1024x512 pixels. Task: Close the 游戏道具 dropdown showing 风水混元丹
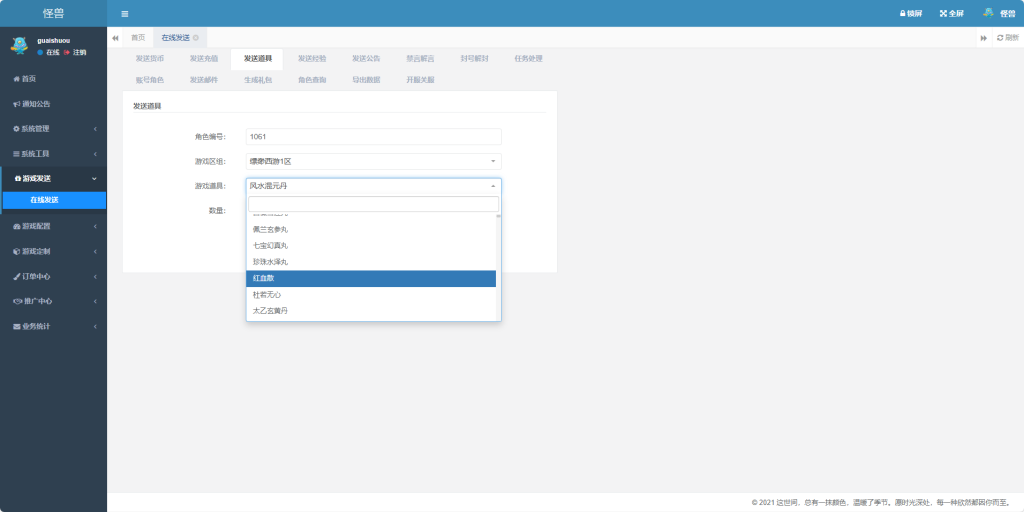pyautogui.click(x=374, y=186)
